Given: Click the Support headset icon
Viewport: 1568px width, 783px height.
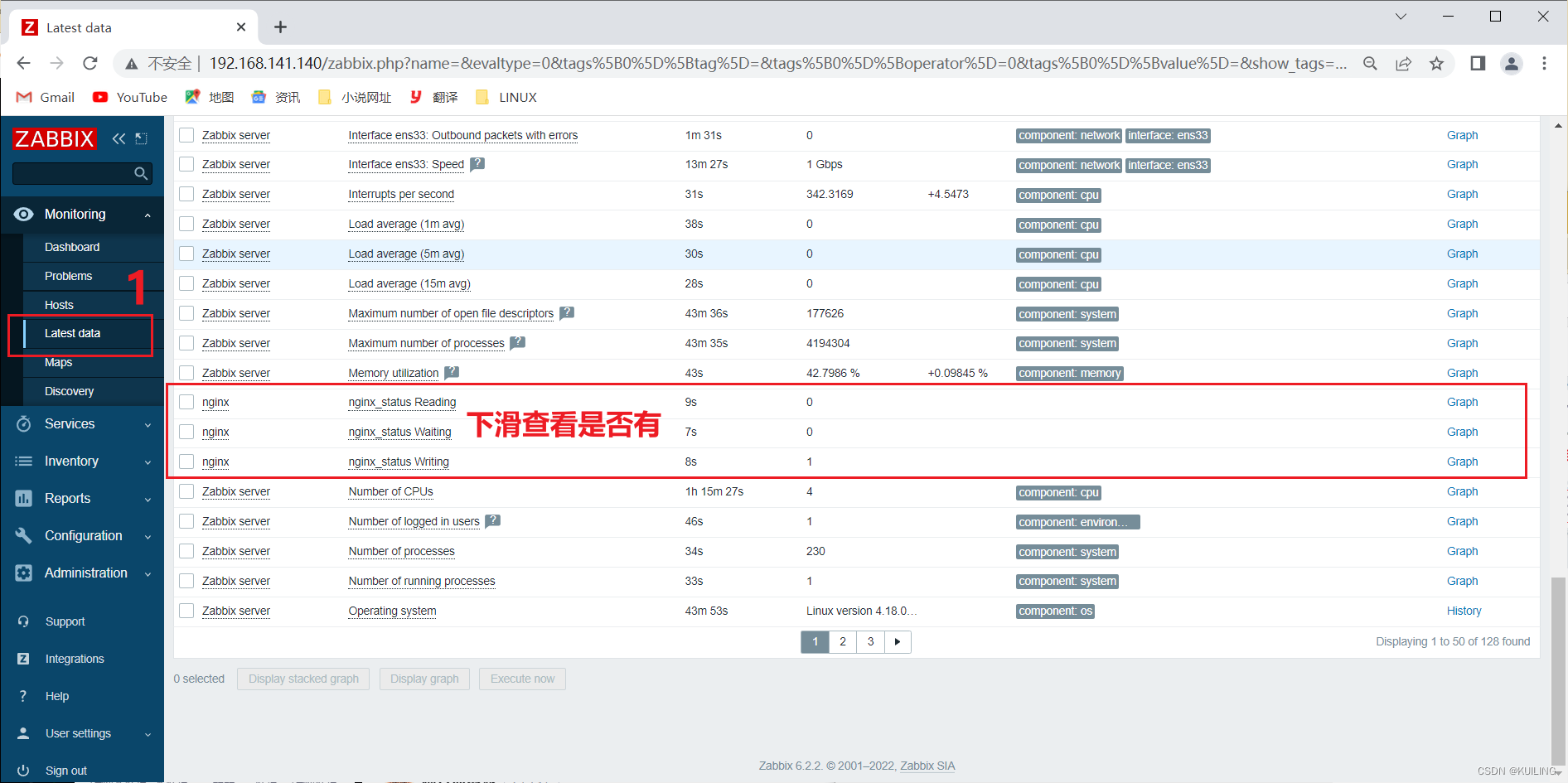Looking at the screenshot, I should 23,621.
